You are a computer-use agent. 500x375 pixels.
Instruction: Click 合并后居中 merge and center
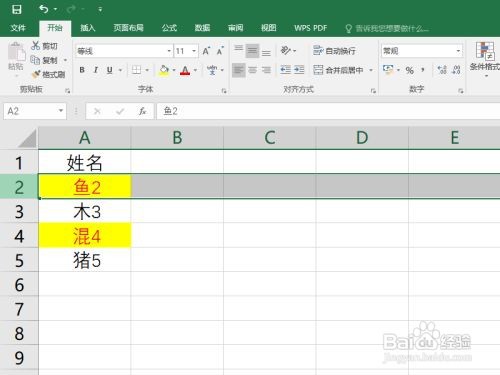point(338,70)
